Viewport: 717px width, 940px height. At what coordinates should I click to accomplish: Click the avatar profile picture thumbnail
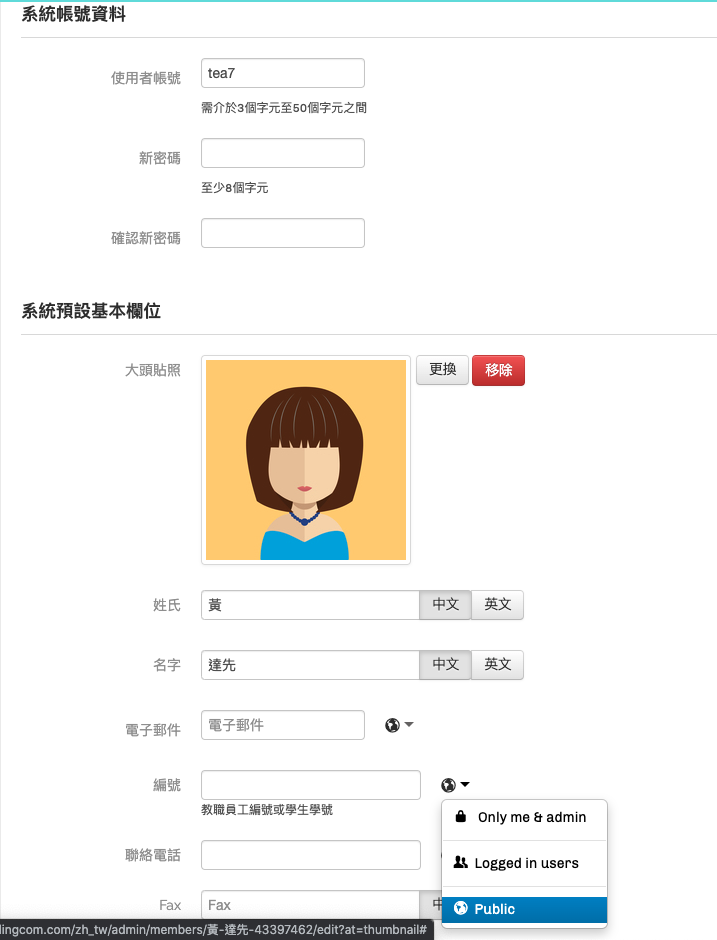point(306,460)
